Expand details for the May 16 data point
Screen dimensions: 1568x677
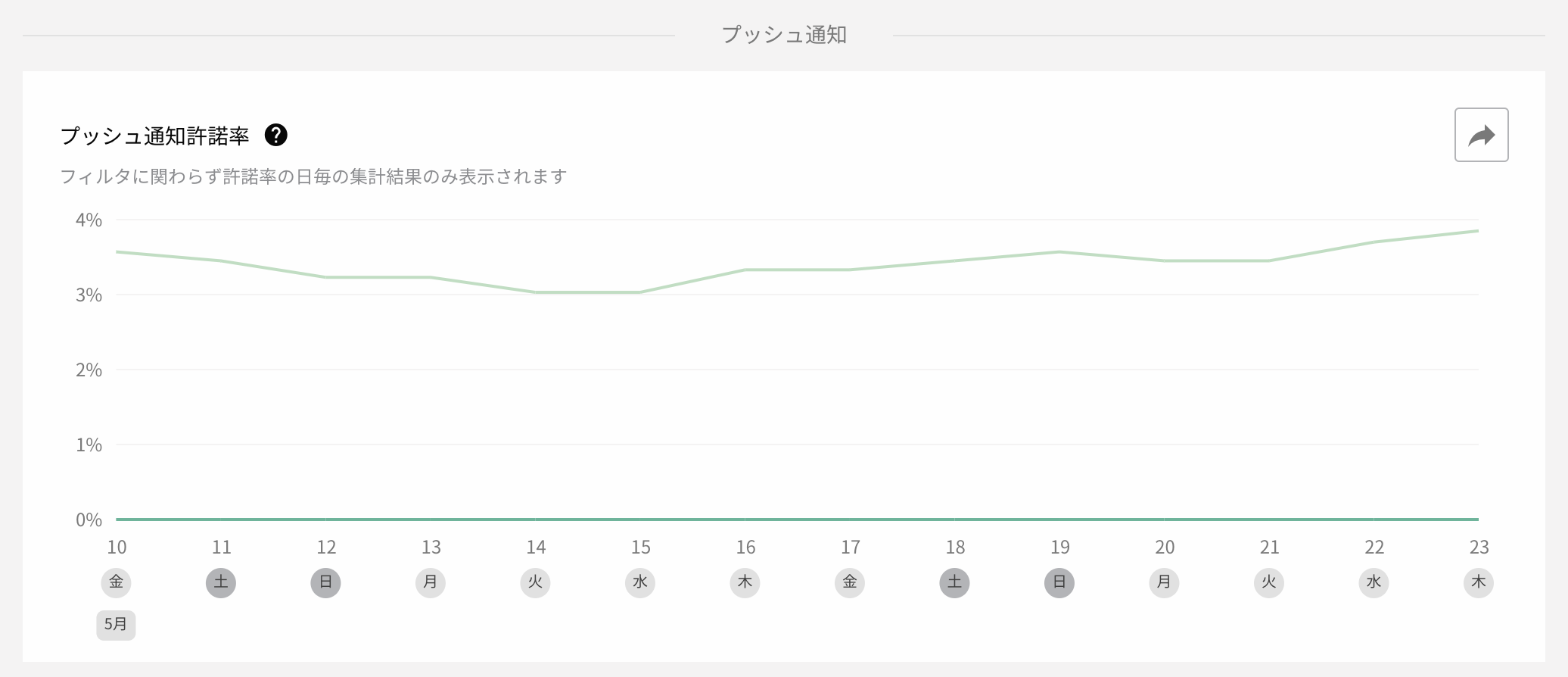(745, 269)
